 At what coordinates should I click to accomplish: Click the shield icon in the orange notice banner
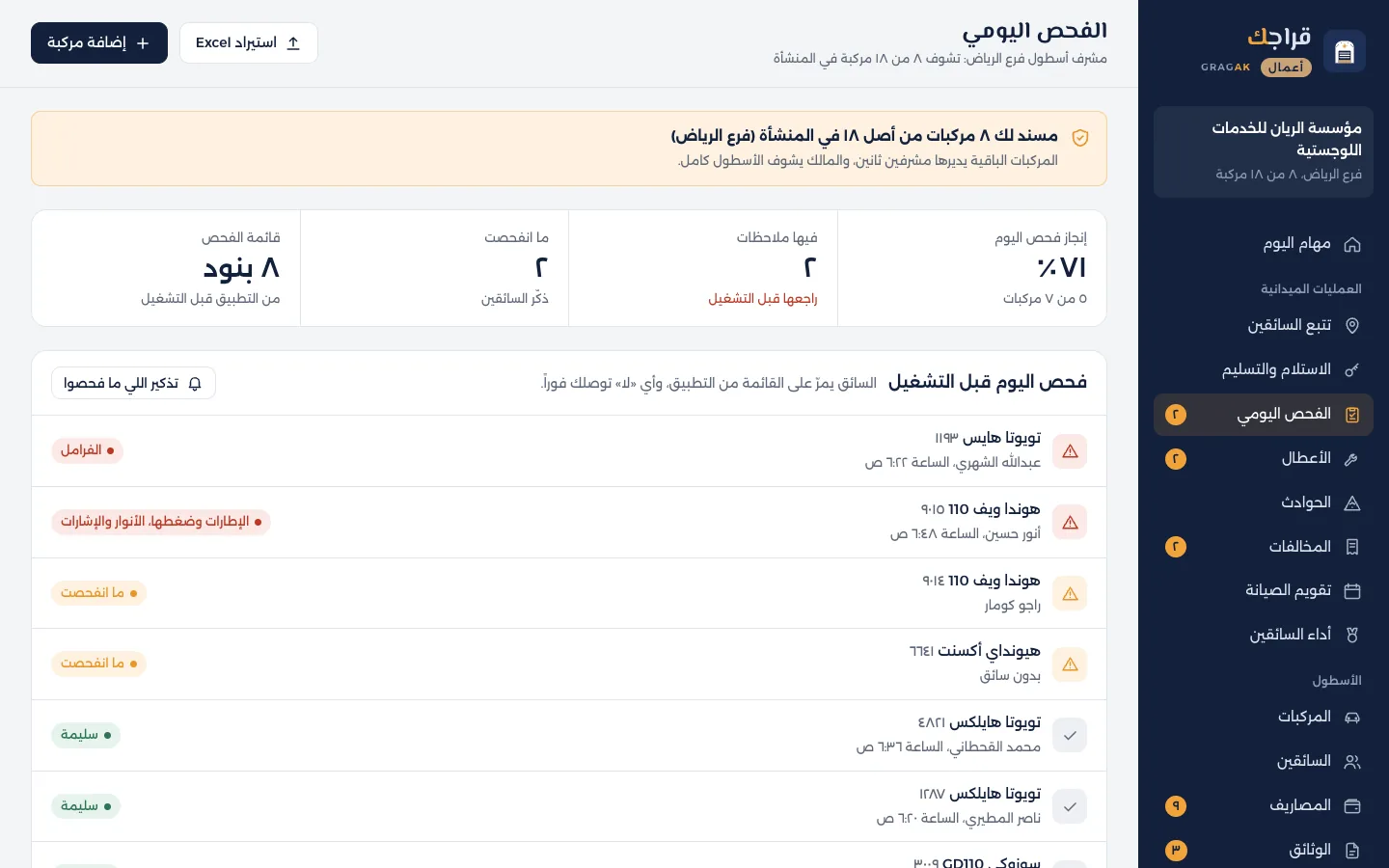[x=1080, y=138]
